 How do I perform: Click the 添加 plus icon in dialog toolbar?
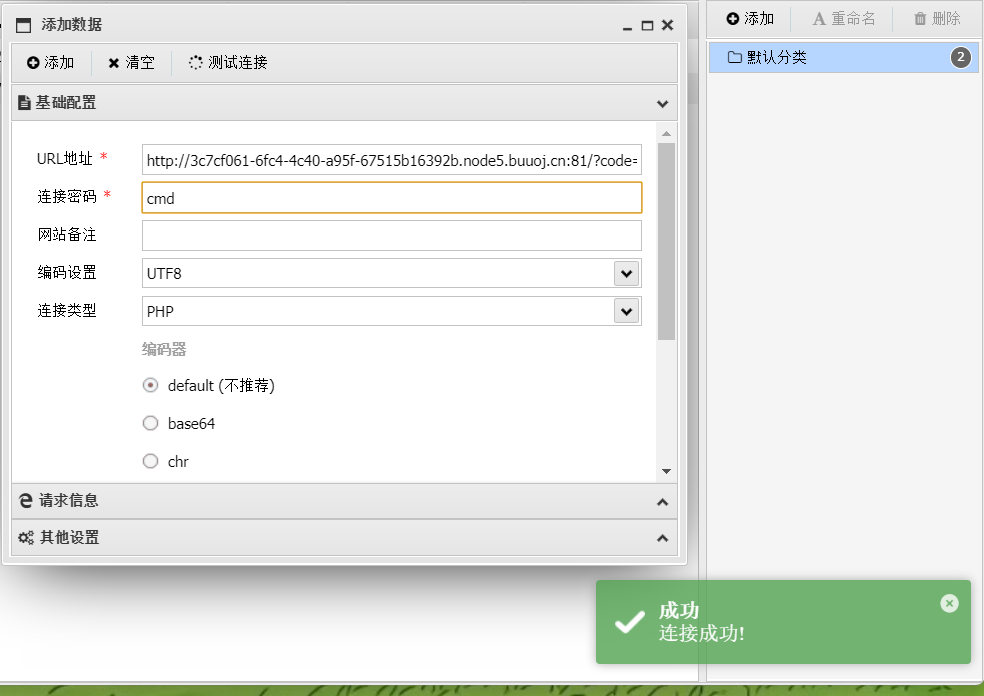33,63
